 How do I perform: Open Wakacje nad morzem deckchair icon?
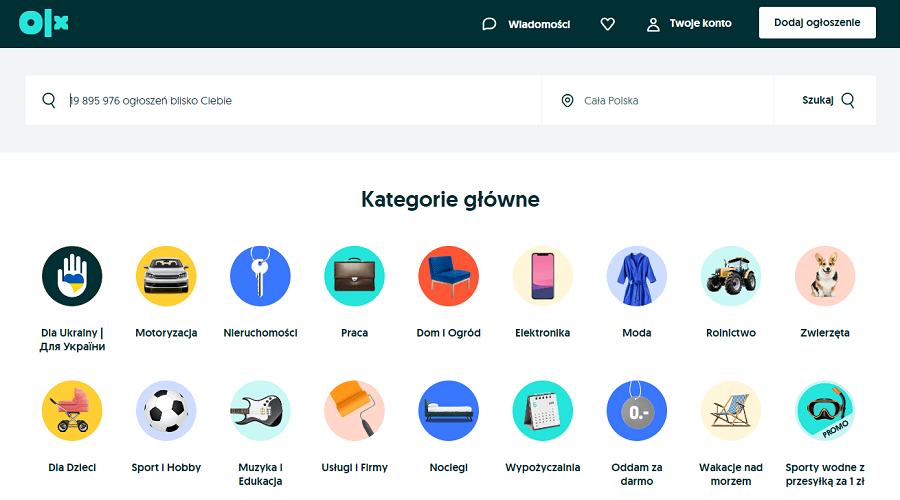[x=731, y=410]
